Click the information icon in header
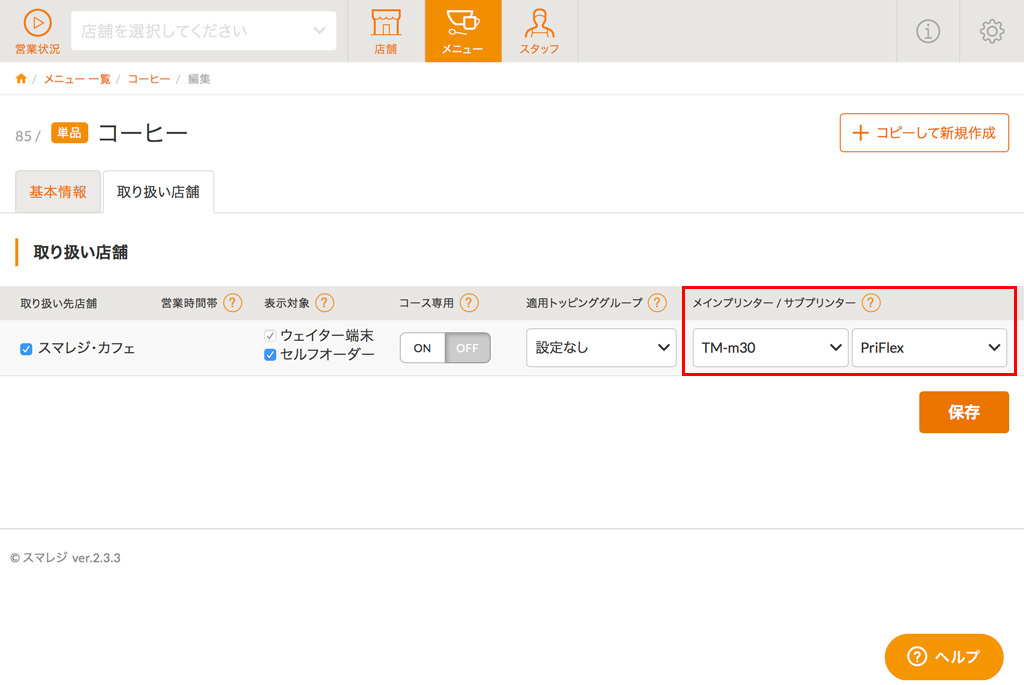1024x685 pixels. point(928,31)
